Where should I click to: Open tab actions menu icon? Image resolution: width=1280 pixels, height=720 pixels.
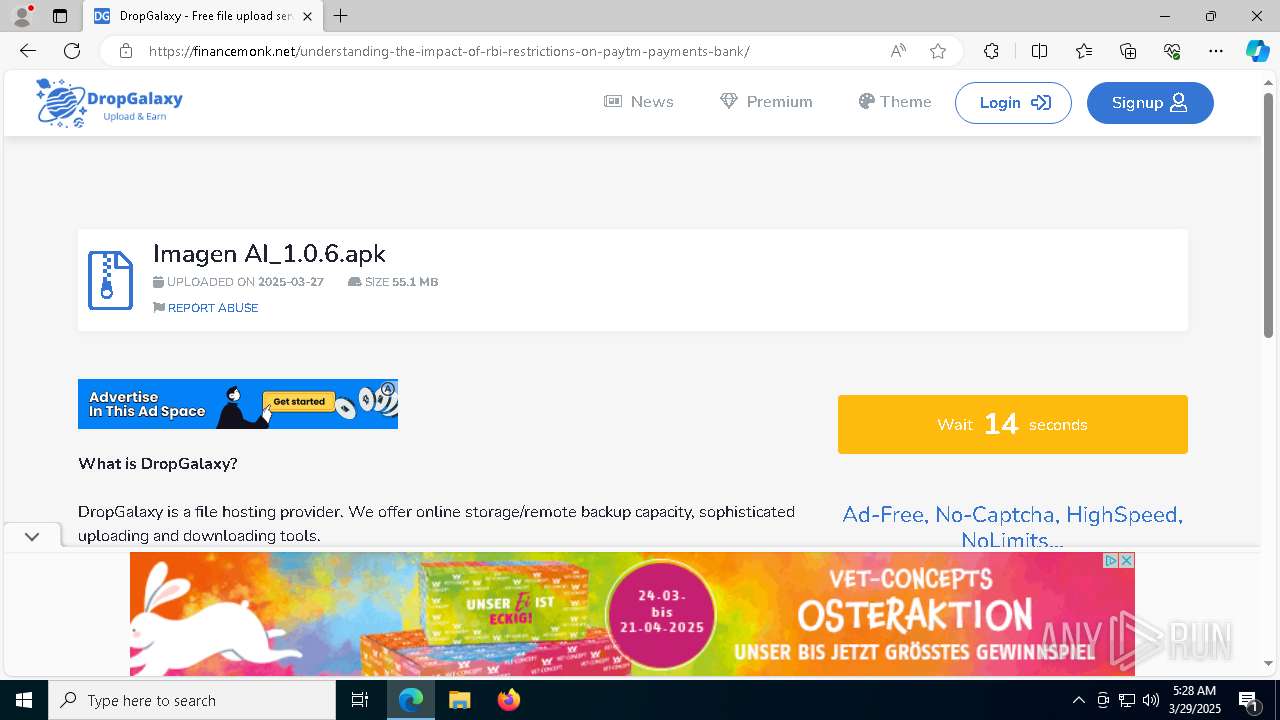pyautogui.click(x=60, y=16)
